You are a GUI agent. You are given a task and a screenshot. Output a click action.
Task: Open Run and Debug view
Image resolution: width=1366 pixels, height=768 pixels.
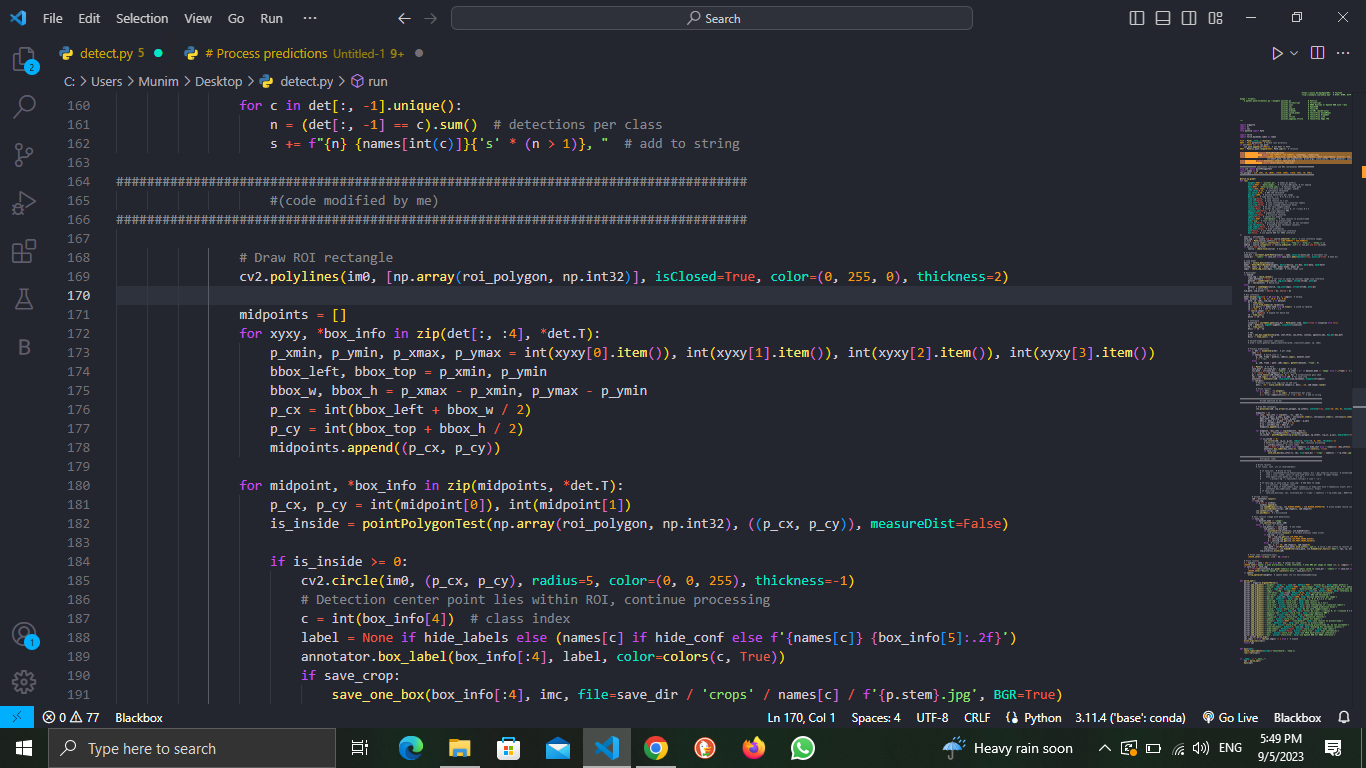[24, 203]
